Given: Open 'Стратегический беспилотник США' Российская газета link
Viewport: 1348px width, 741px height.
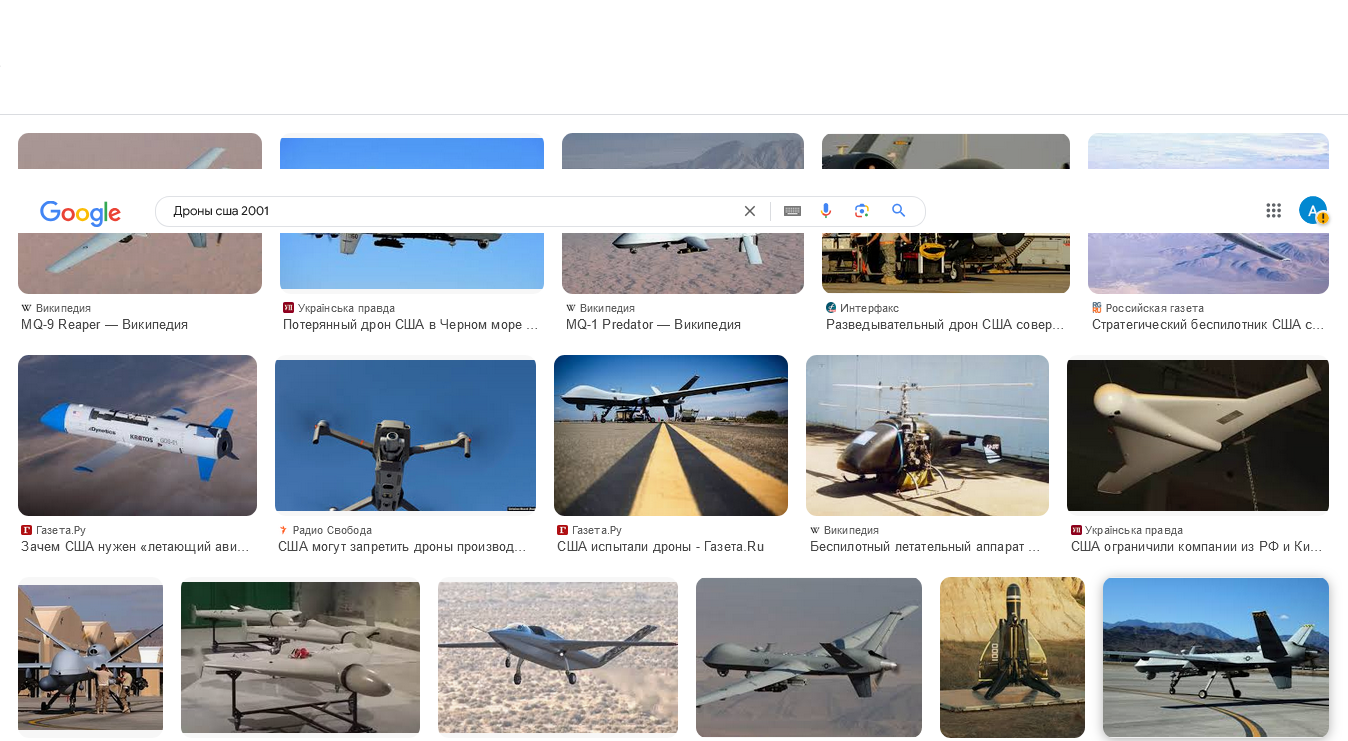Looking at the screenshot, I should point(1208,325).
